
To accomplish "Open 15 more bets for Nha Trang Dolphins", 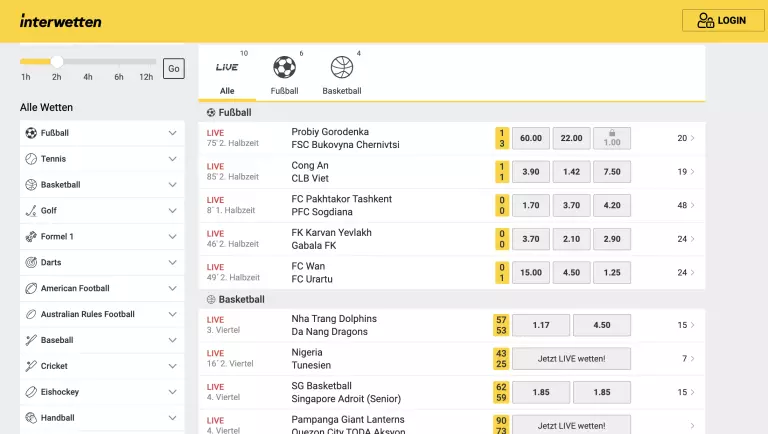I will (686, 325).
